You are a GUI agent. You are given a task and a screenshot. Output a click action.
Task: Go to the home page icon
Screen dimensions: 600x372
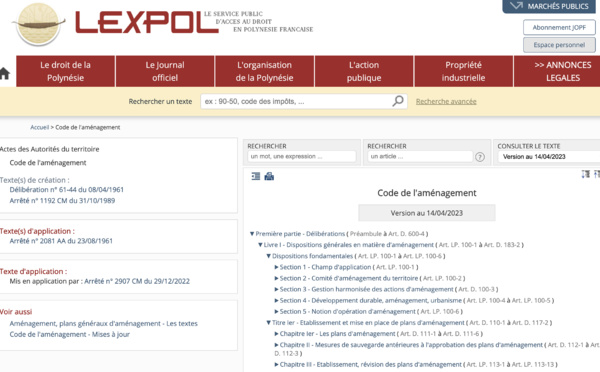[x=4, y=73]
